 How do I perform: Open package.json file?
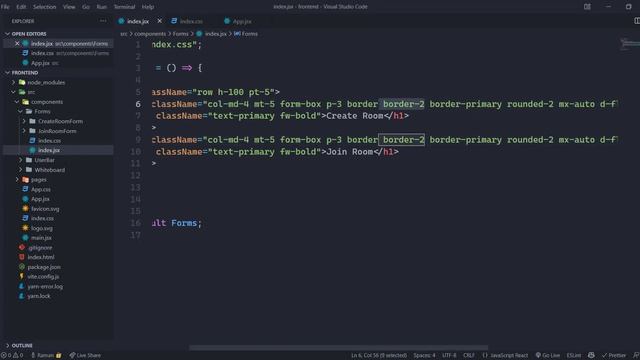[x=44, y=267]
